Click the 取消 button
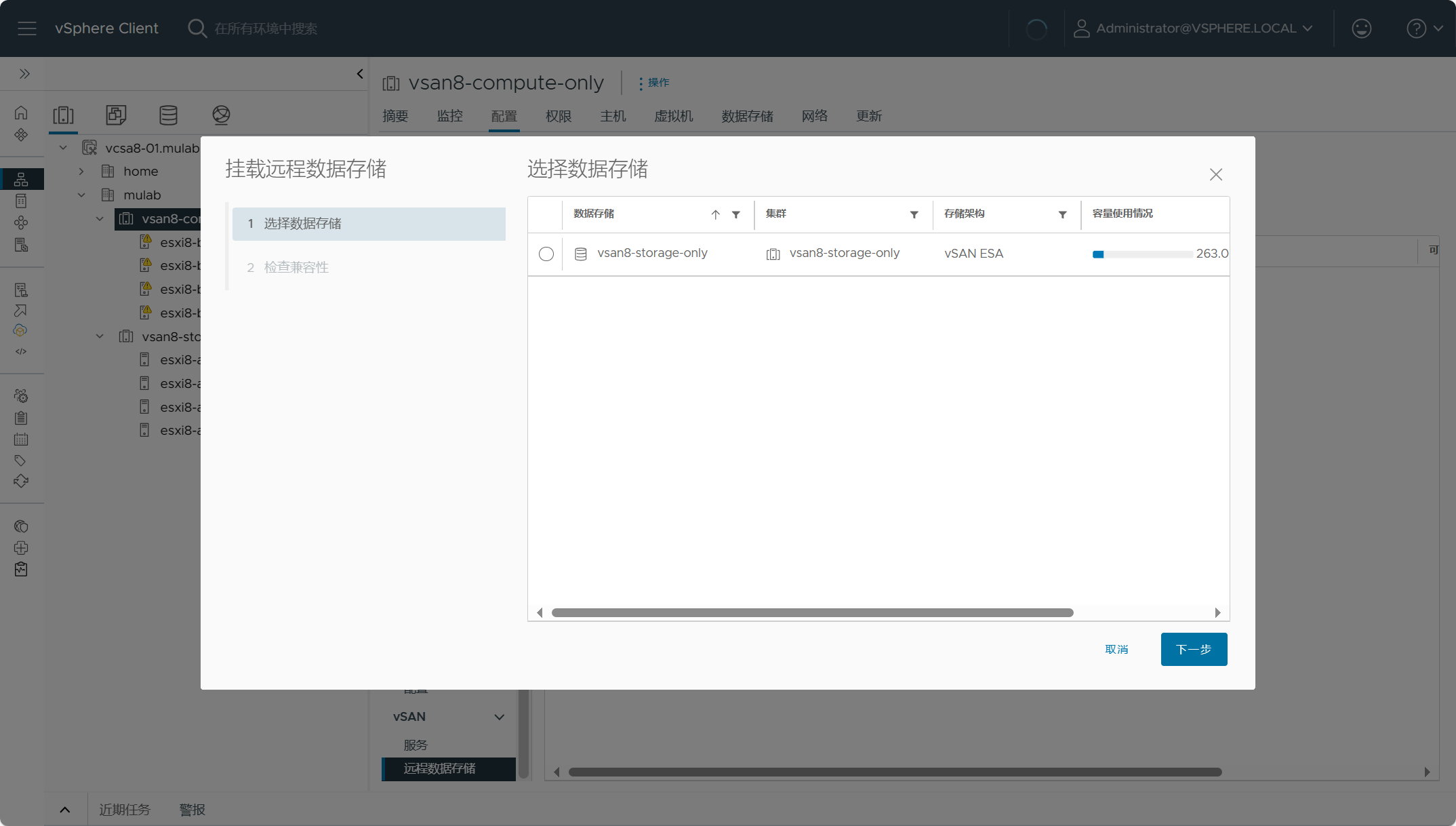This screenshot has height=826, width=1456. click(1116, 649)
